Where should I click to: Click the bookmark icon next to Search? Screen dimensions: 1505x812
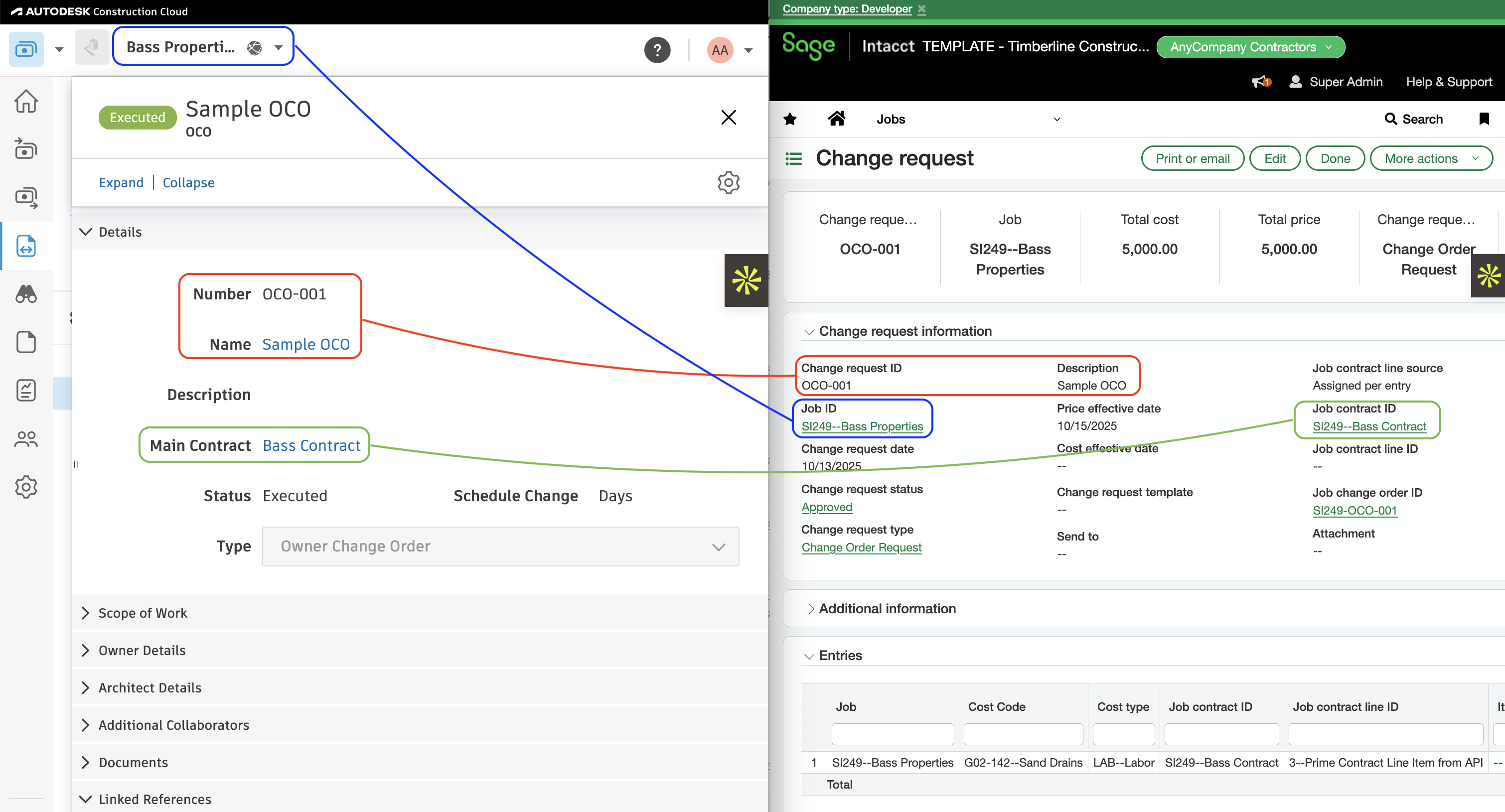1484,119
